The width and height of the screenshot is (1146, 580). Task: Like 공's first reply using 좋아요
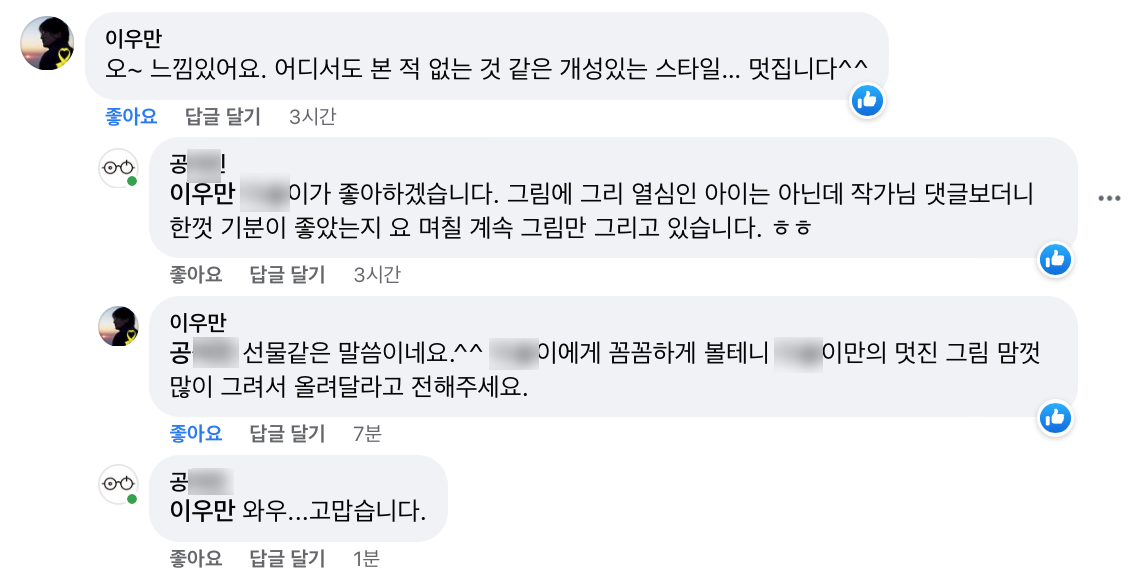click(196, 274)
